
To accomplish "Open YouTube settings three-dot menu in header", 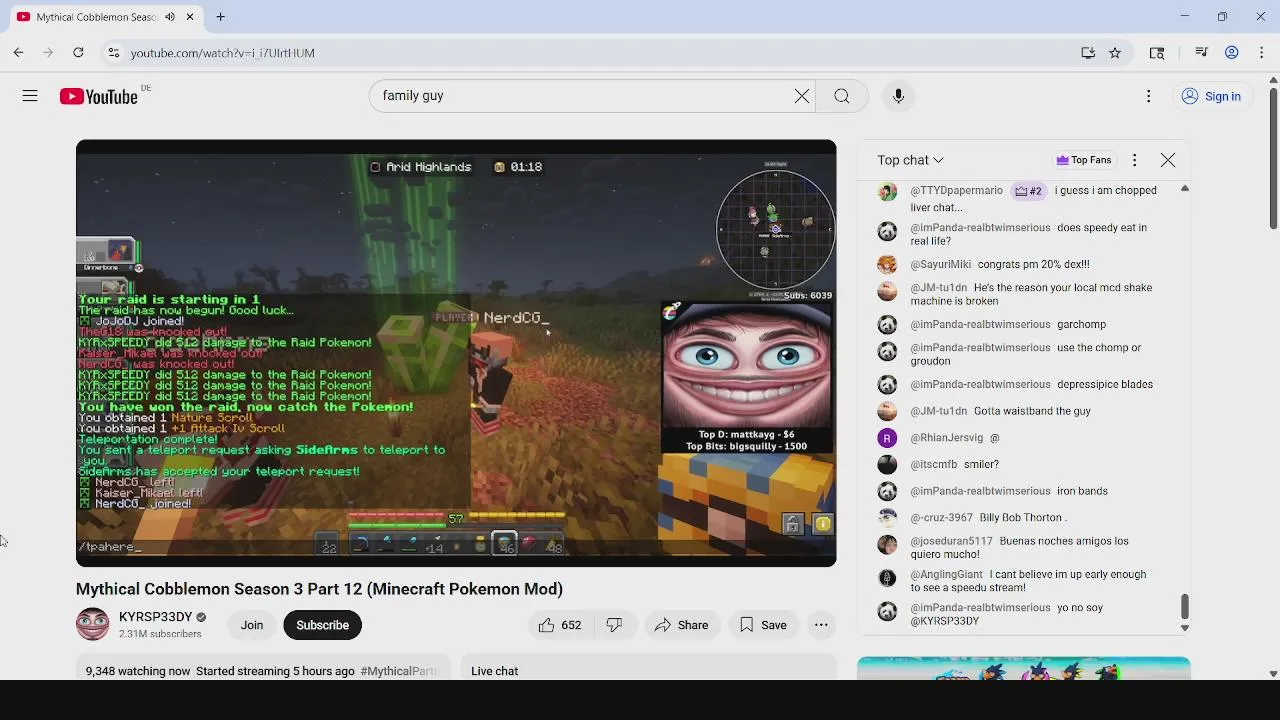I will pyautogui.click(x=1149, y=96).
